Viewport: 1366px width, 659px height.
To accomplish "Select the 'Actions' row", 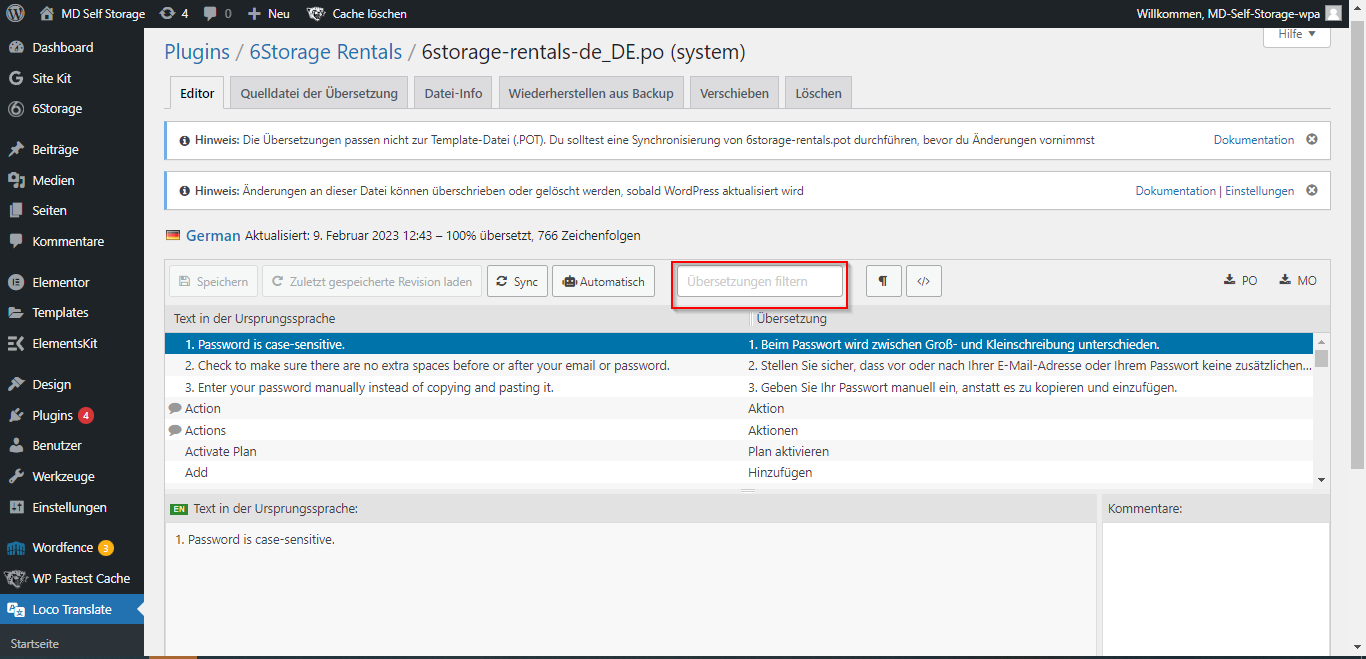I will [x=739, y=430].
